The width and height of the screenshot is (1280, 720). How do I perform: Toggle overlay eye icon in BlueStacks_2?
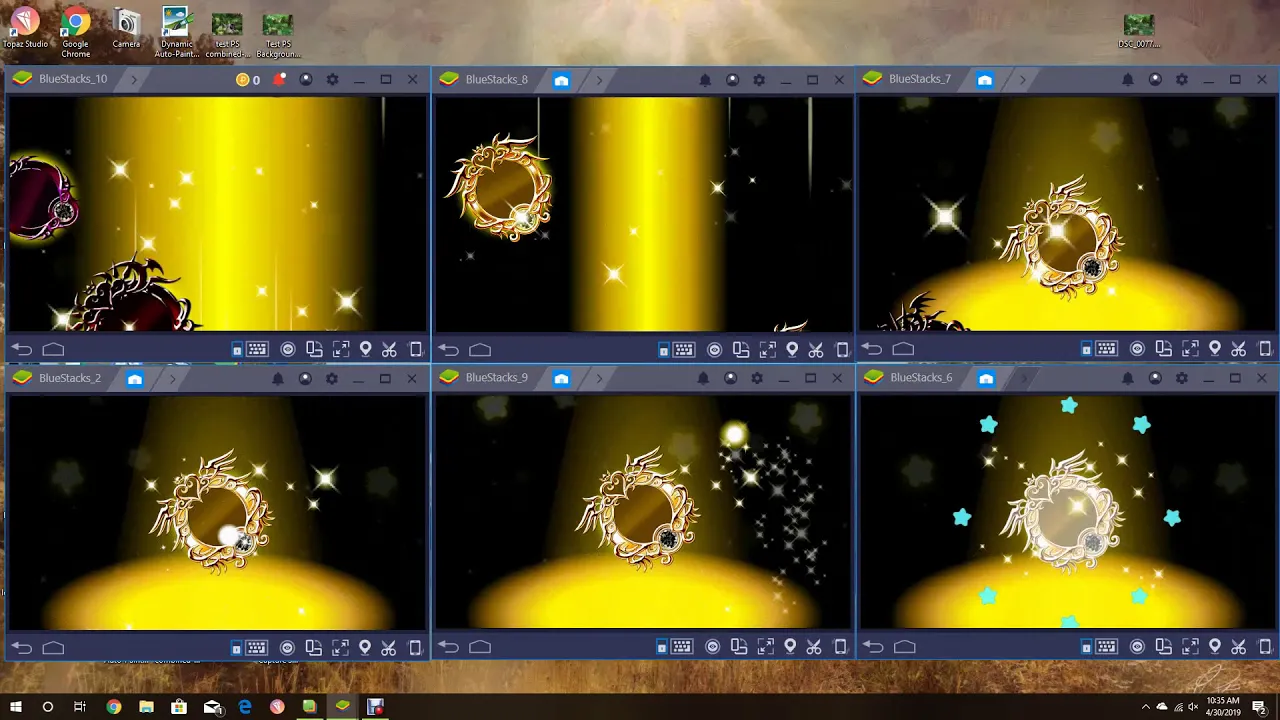[287, 648]
